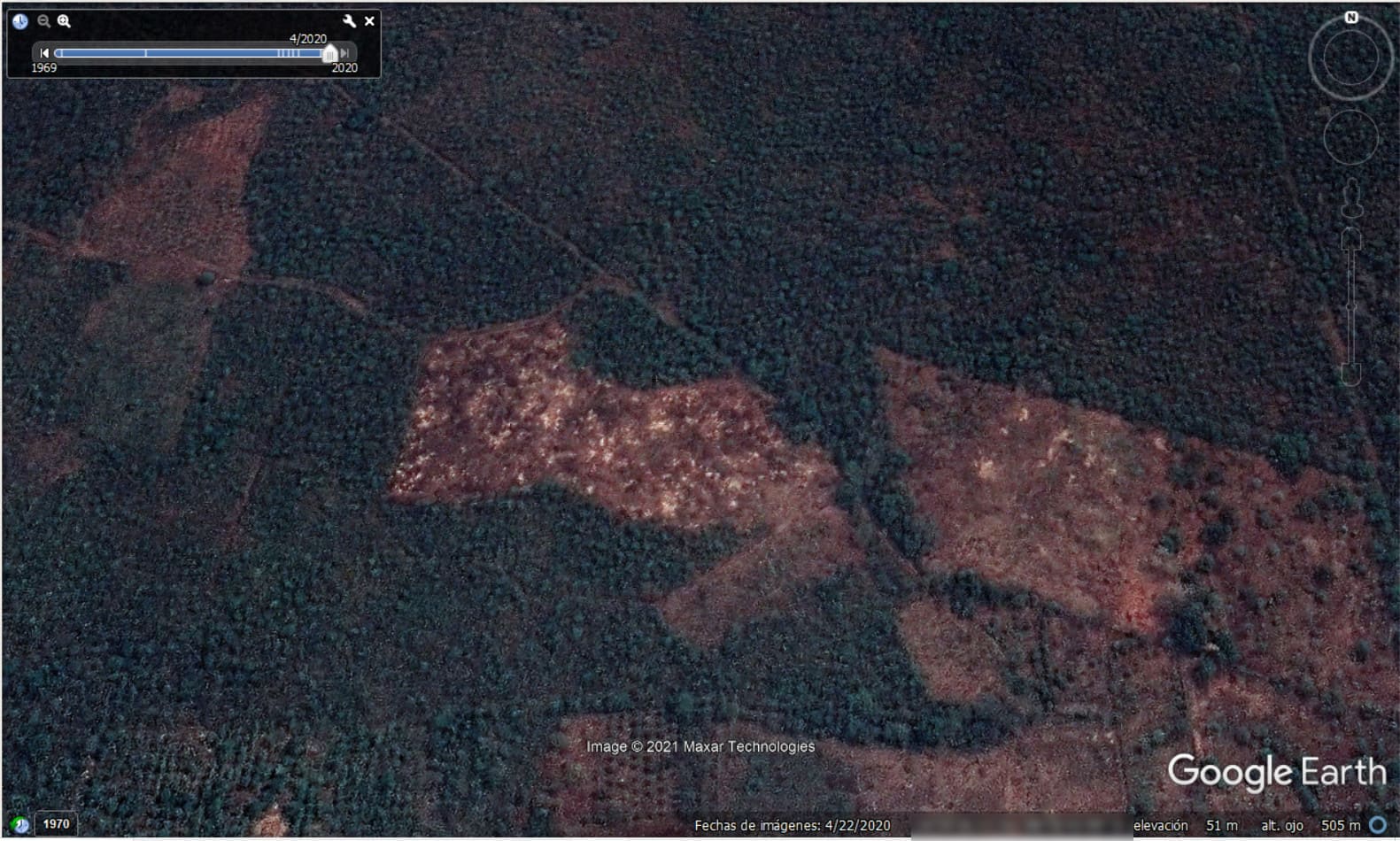The image size is (1400, 841).
Task: Close the historical imagery time panel
Action: 369,21
